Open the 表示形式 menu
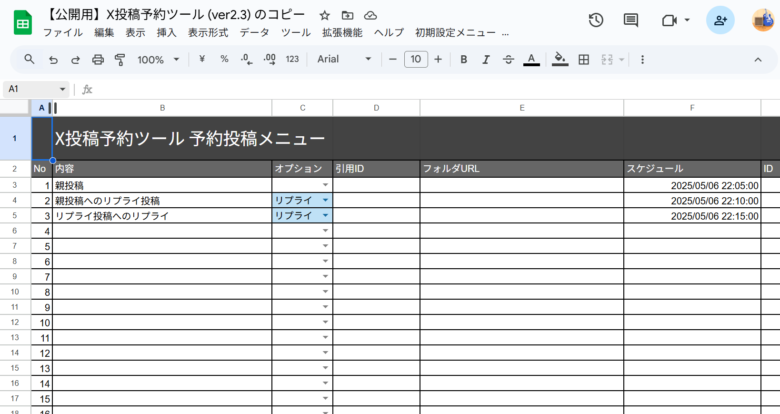This screenshot has height=414, width=780. pos(208,33)
